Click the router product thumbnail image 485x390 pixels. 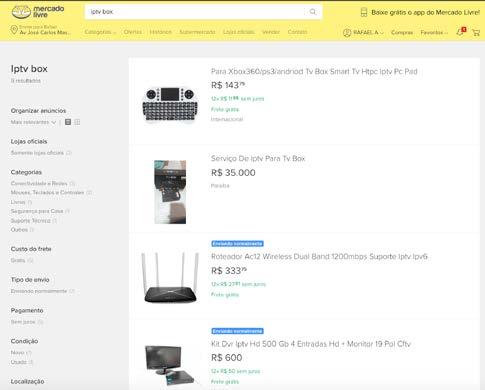coord(170,278)
